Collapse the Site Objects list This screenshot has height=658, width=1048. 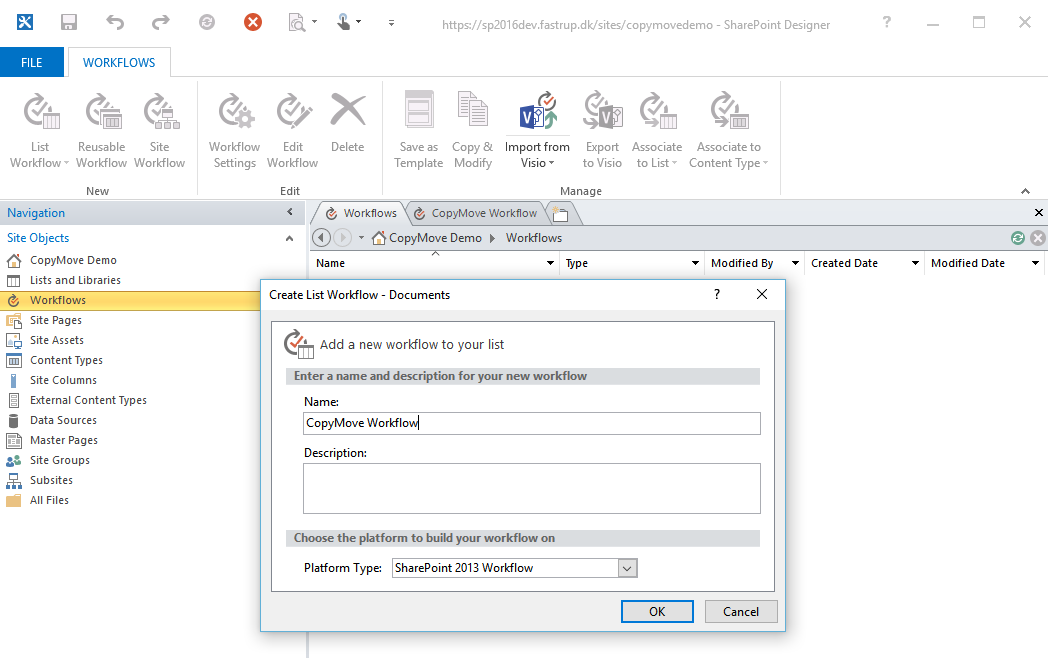[290, 238]
